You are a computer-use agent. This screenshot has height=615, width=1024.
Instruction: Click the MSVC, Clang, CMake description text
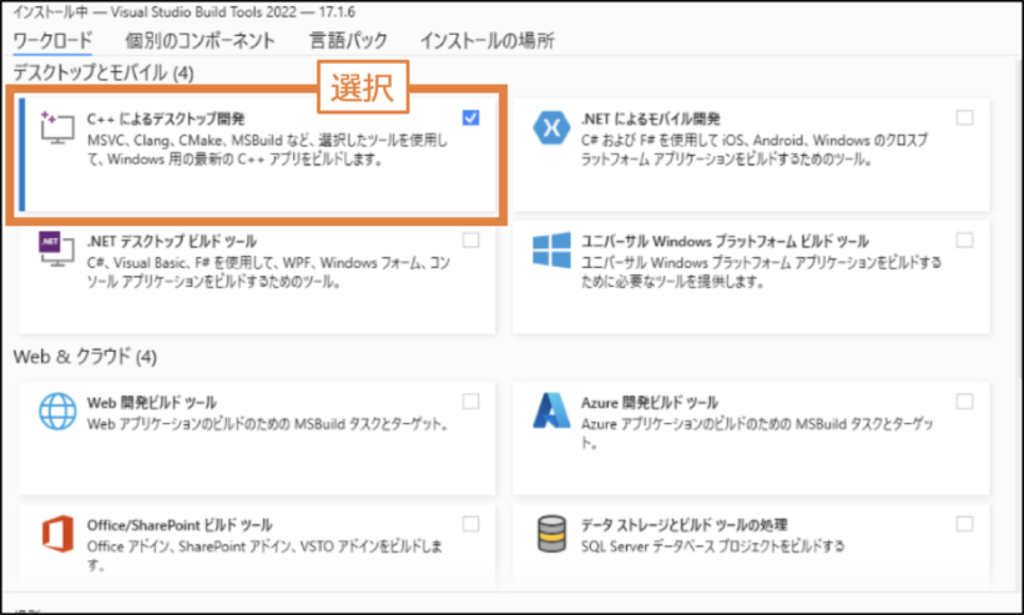point(268,150)
